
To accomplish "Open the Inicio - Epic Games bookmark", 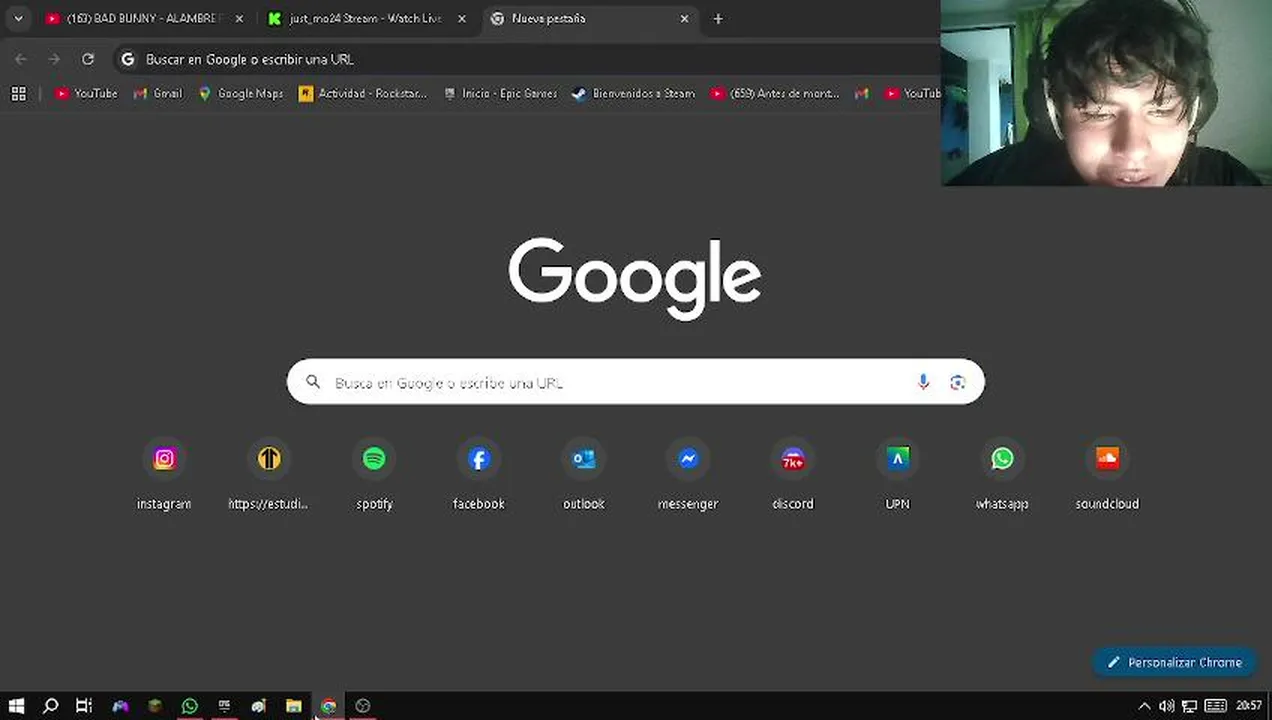I will click(x=500, y=93).
